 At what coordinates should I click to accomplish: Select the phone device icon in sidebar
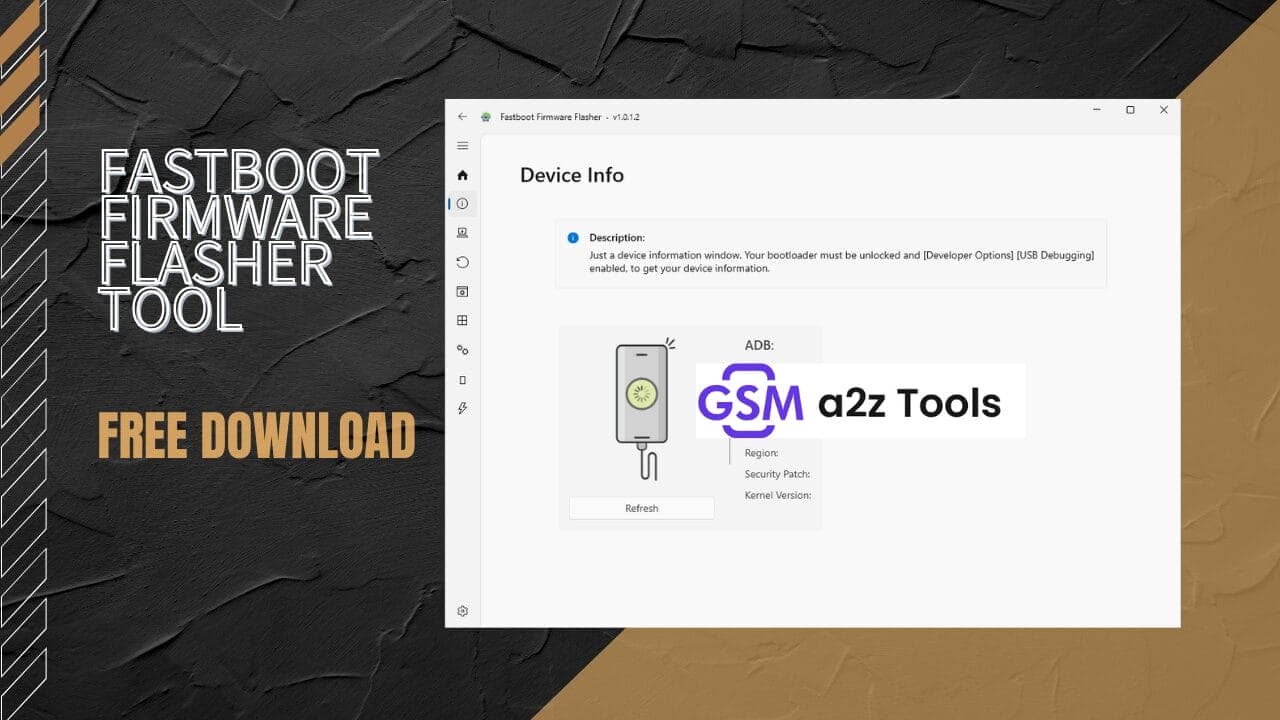[462, 378]
